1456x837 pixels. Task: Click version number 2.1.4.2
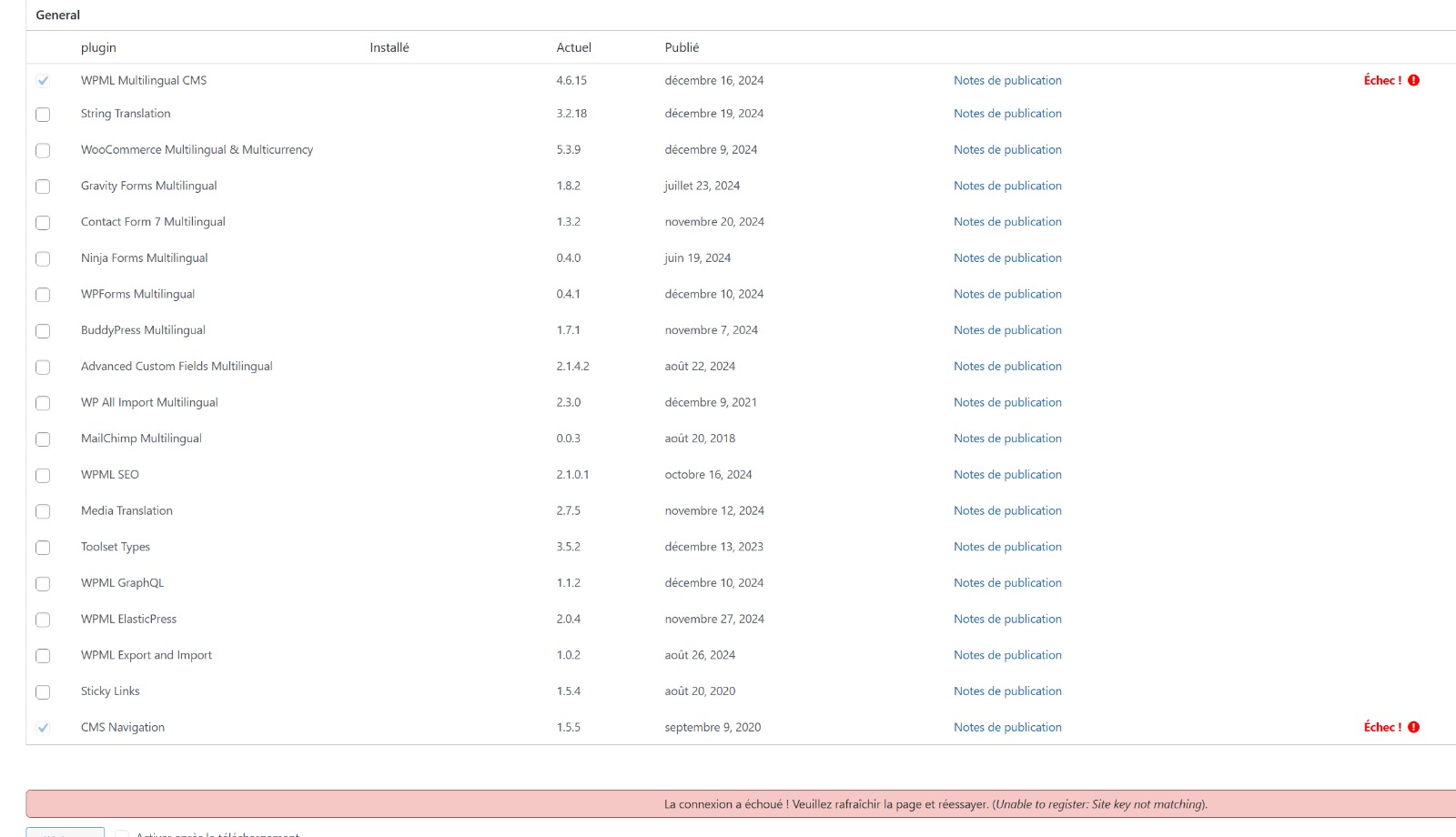tap(572, 366)
